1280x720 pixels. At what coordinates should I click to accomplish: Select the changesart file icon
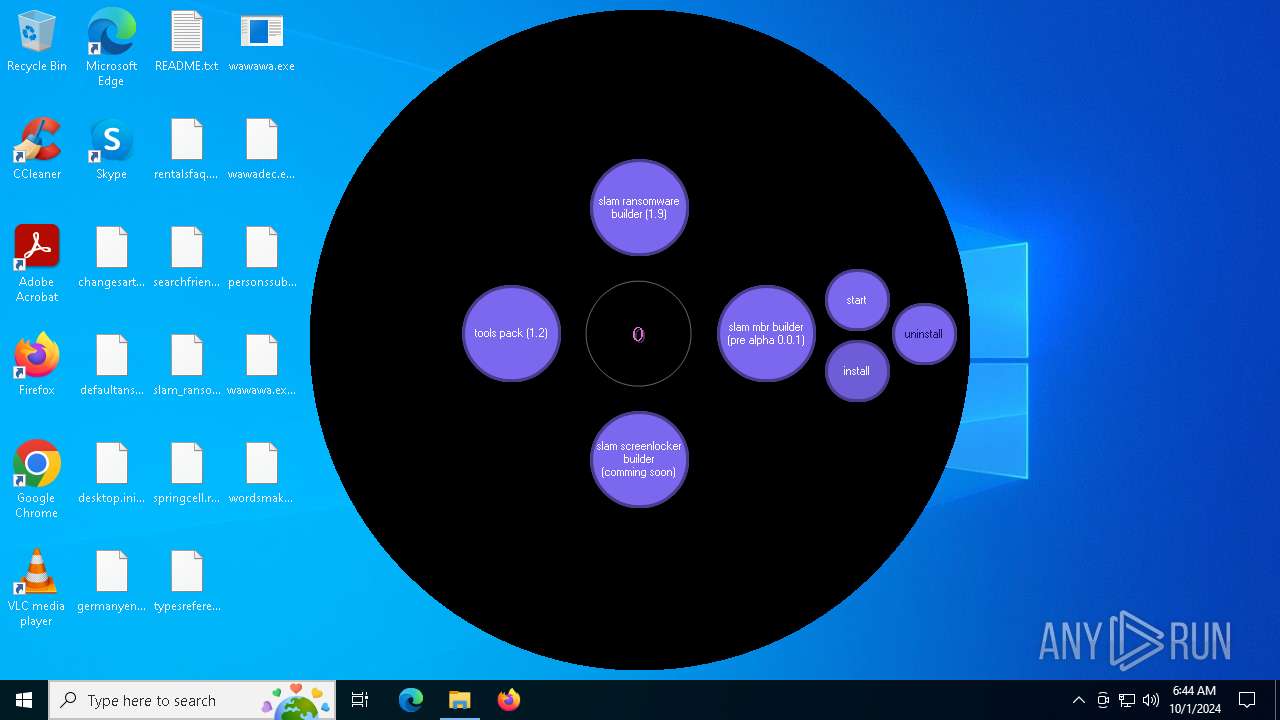(x=111, y=258)
